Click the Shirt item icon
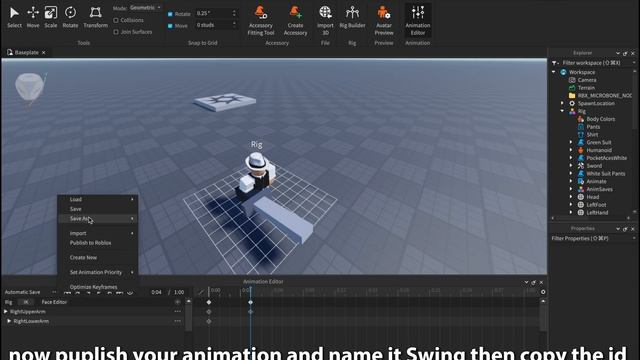Viewport: 640px width, 360px height. [x=581, y=135]
